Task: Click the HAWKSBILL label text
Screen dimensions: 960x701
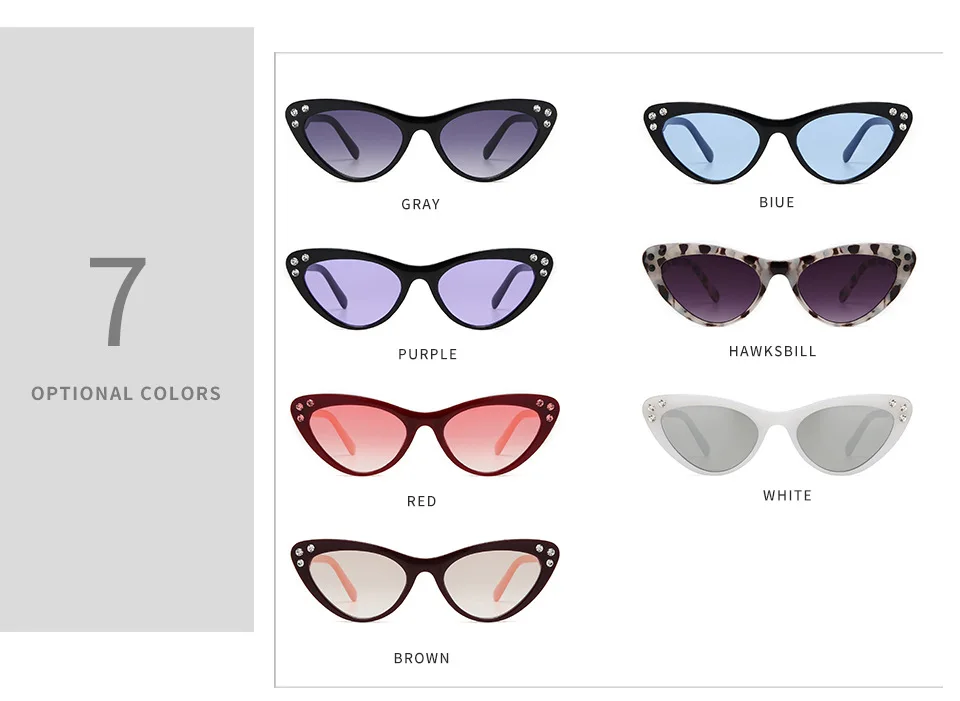Action: click(x=773, y=351)
